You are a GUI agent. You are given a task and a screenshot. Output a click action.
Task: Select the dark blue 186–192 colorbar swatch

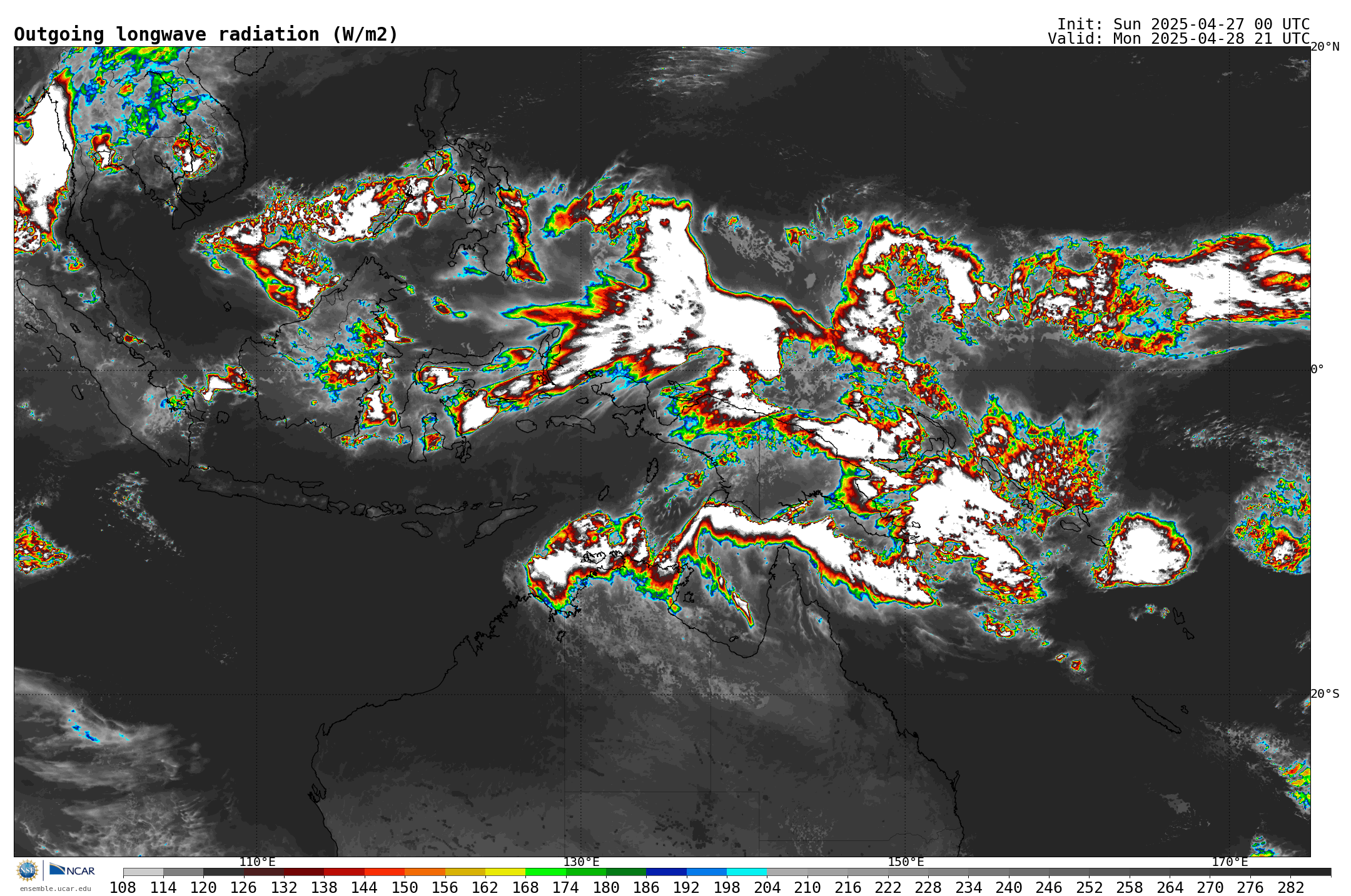(x=666, y=872)
